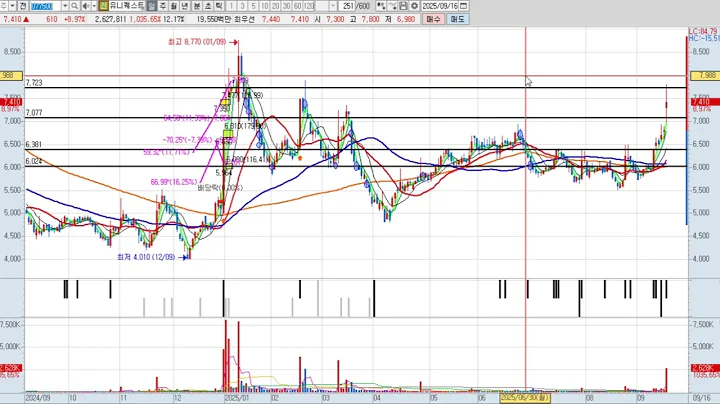Choose the 1 interval button
720x404 pixels.
click(231, 6)
